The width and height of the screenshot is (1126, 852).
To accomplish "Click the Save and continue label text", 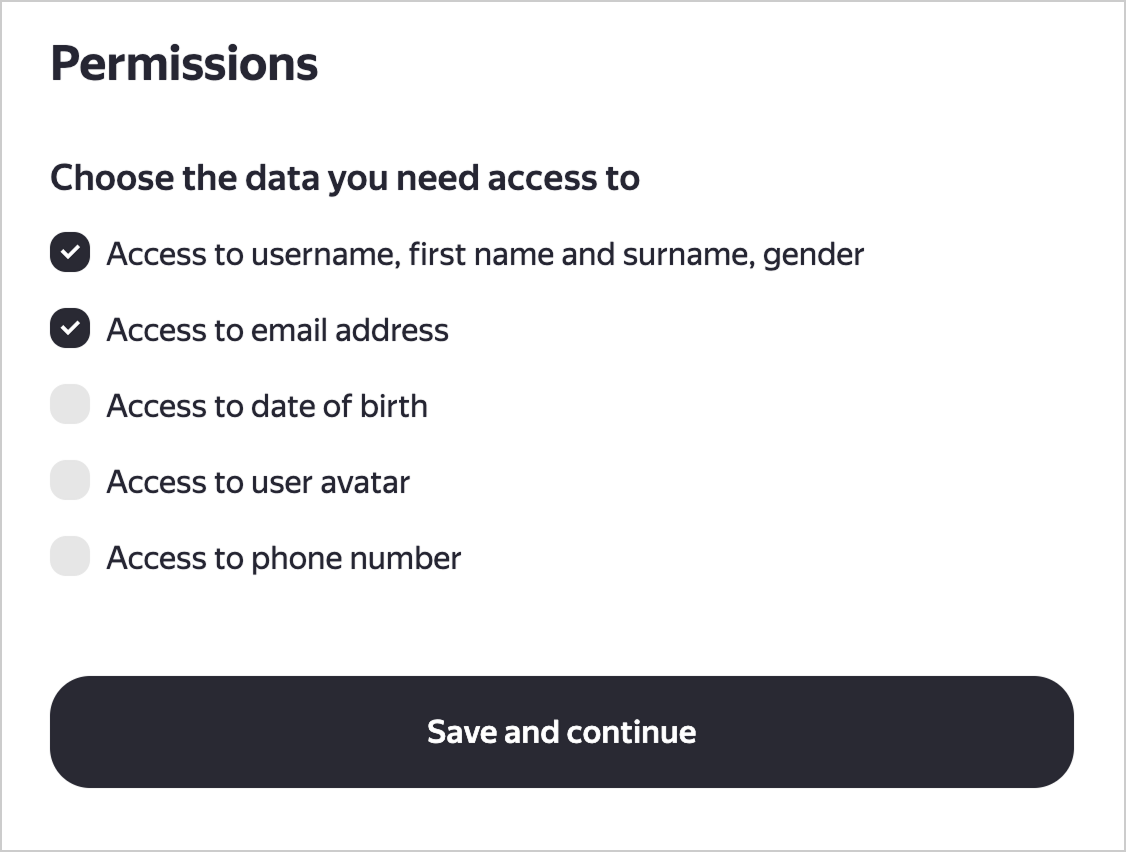I will 561,732.
